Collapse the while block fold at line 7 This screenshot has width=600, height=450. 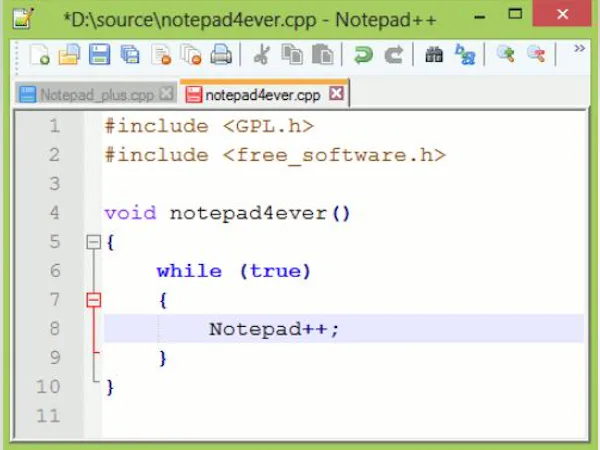click(94, 300)
